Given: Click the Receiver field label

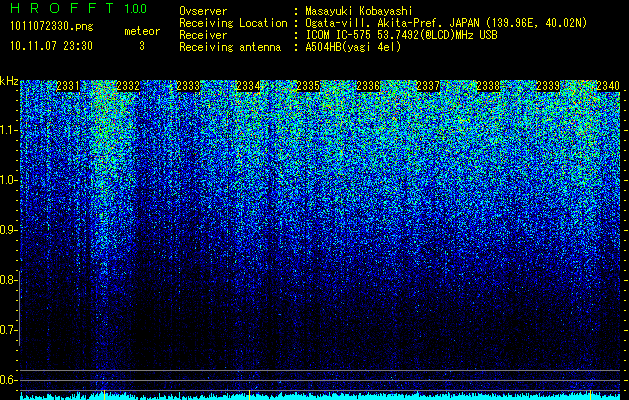Looking at the screenshot, I should coord(203,35).
